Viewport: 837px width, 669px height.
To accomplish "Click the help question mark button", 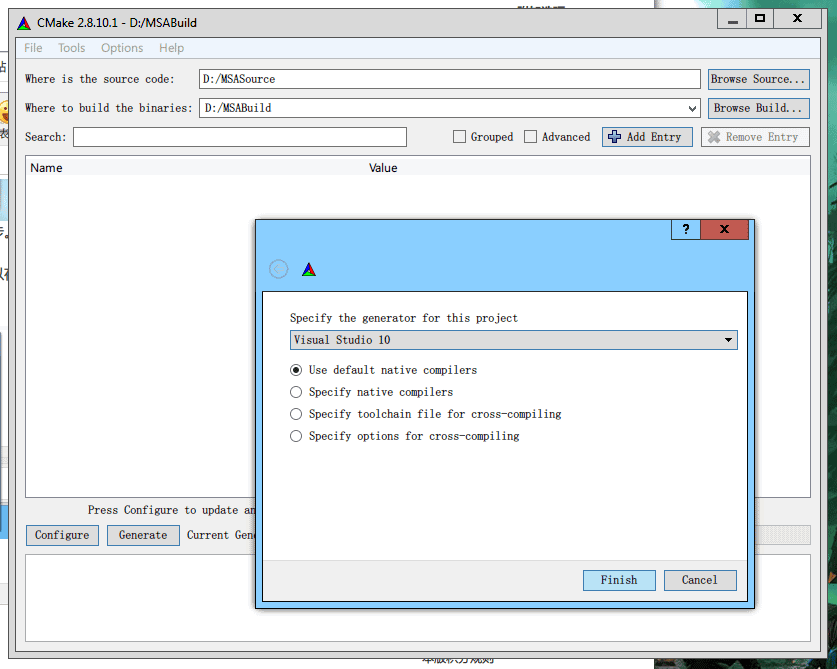I will pyautogui.click(x=685, y=230).
